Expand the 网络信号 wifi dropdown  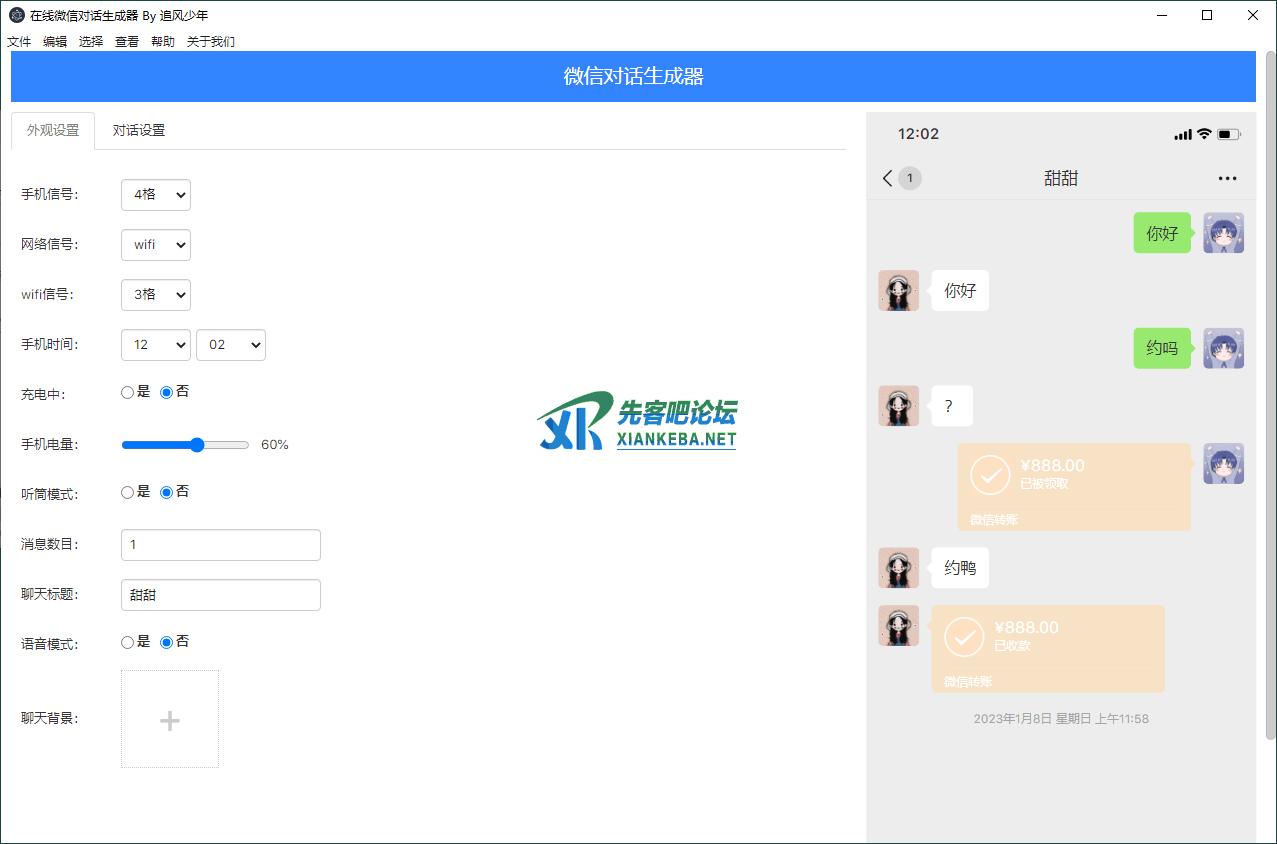pos(155,245)
